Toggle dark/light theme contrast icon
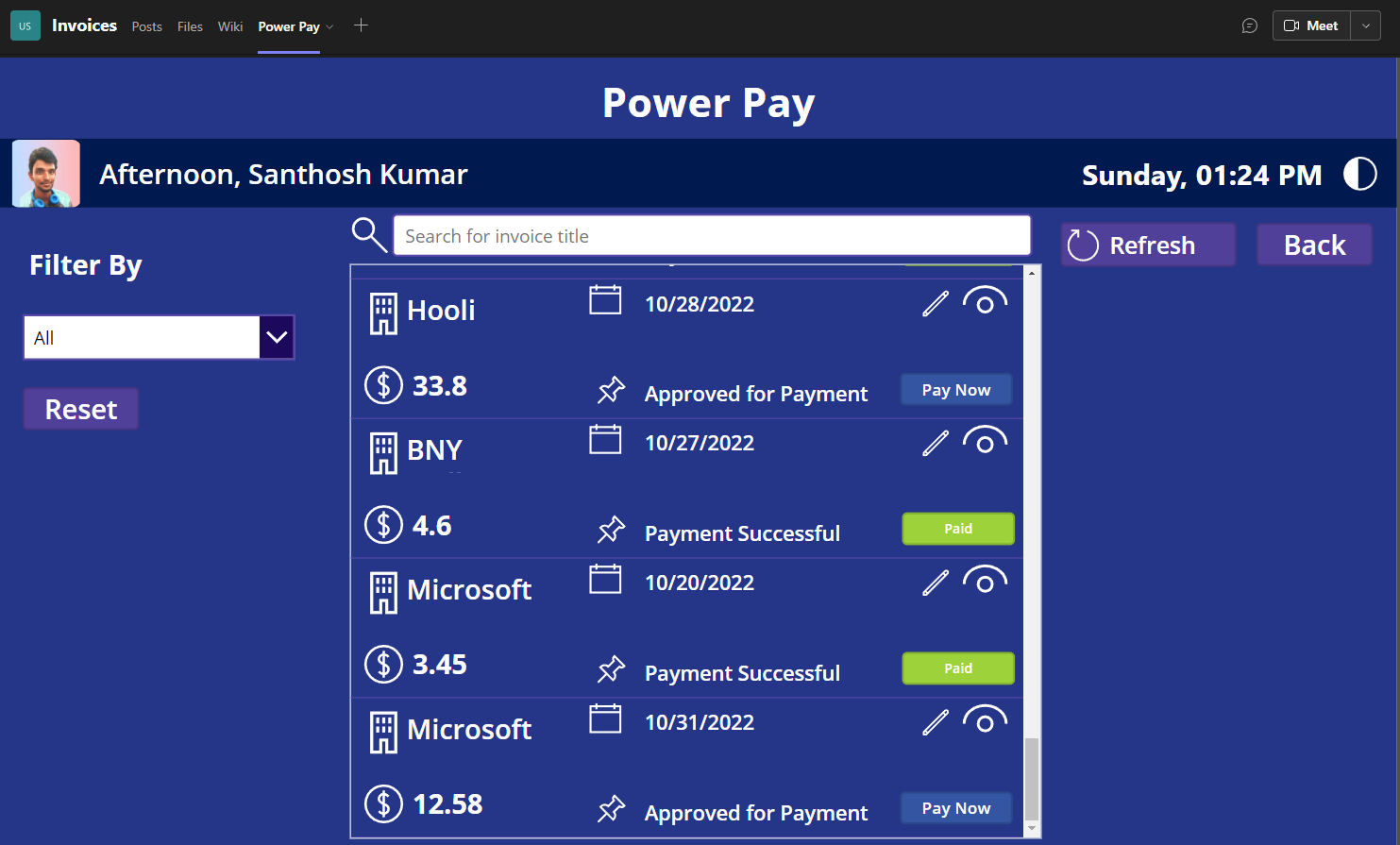The image size is (1400, 845). tap(1360, 174)
